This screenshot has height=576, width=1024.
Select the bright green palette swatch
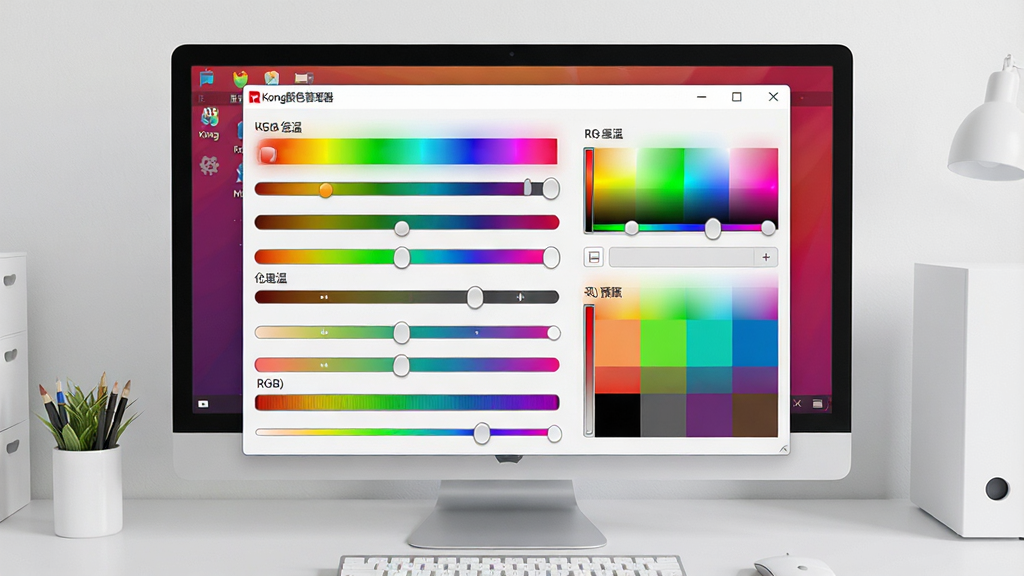click(x=663, y=343)
